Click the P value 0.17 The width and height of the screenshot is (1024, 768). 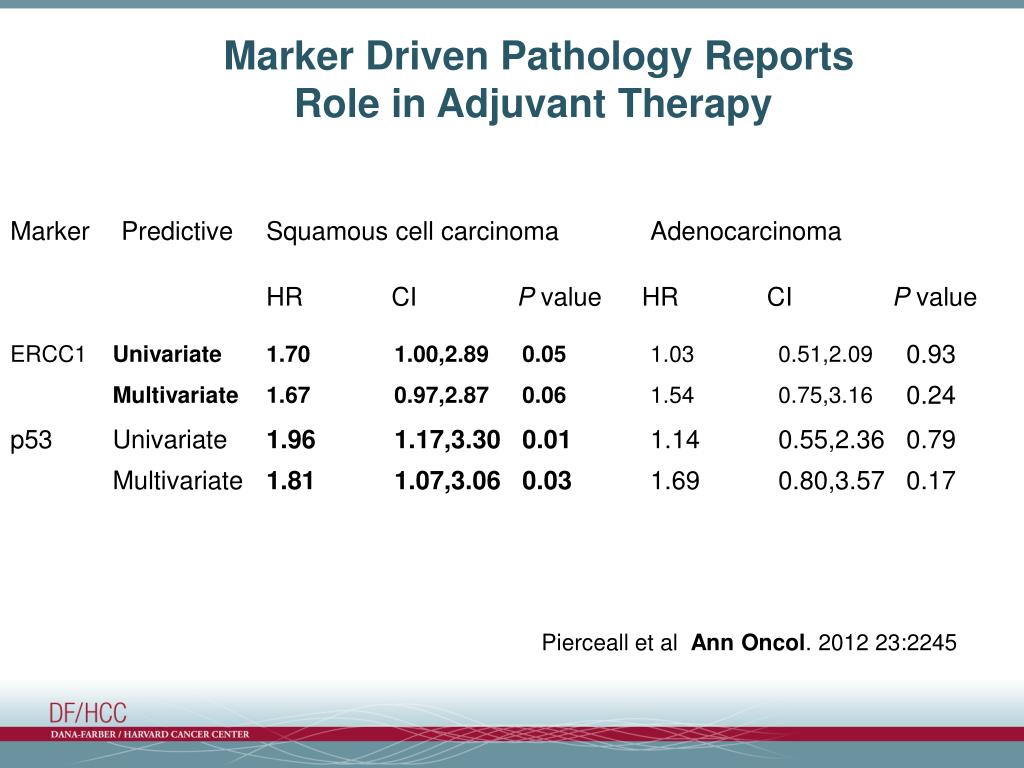[931, 481]
